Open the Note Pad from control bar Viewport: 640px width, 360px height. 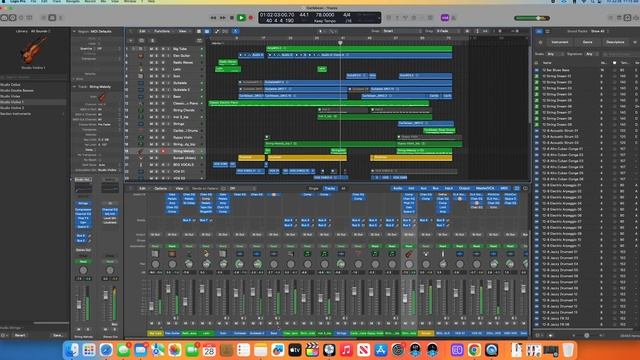point(619,18)
